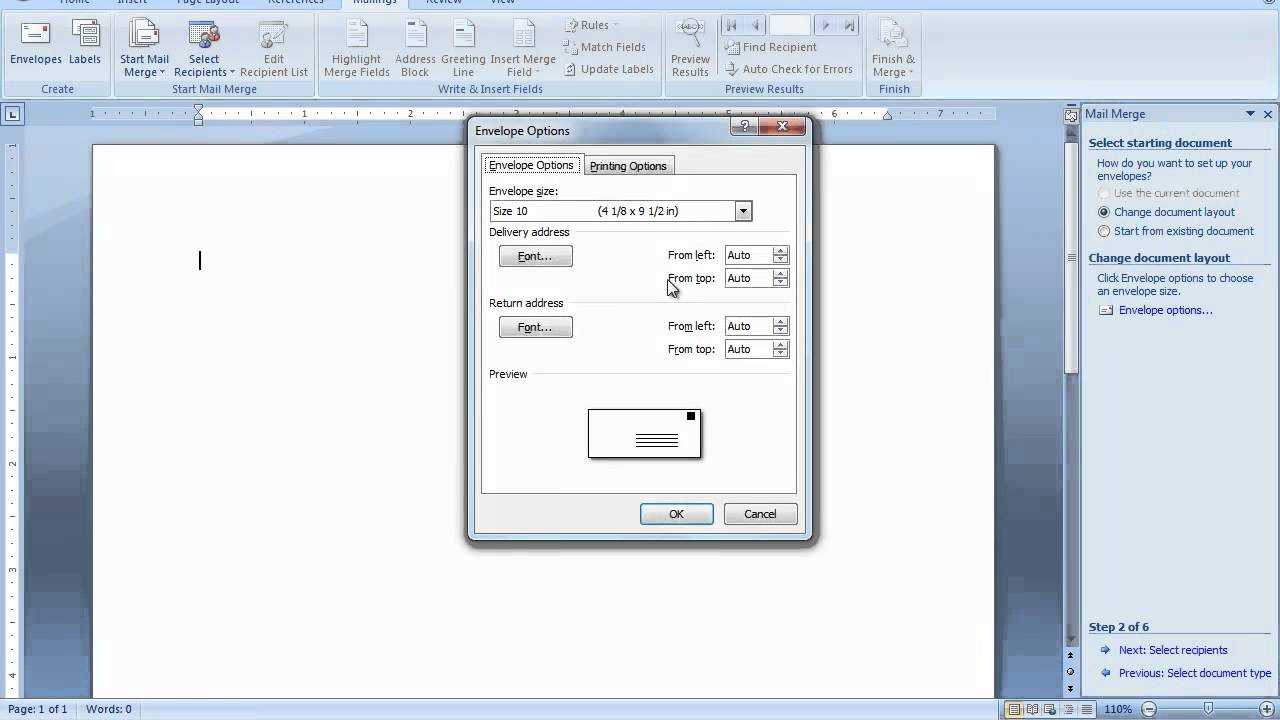Image resolution: width=1280 pixels, height=720 pixels.
Task: Click the Envelope options link in pane
Action: pos(1165,310)
